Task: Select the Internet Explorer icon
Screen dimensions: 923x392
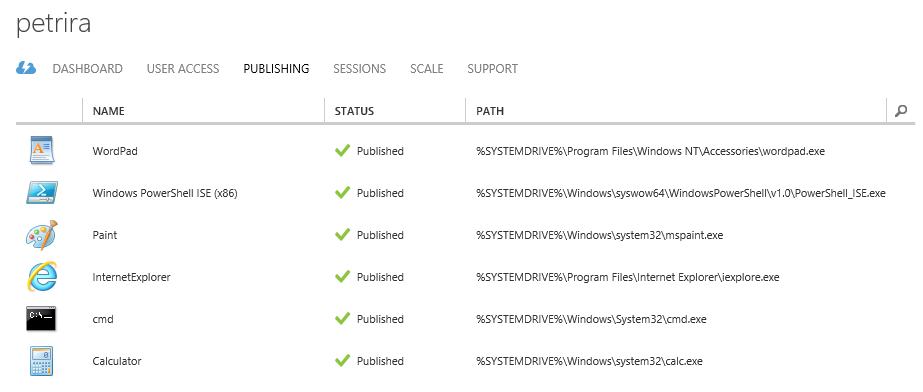Action: 42,277
